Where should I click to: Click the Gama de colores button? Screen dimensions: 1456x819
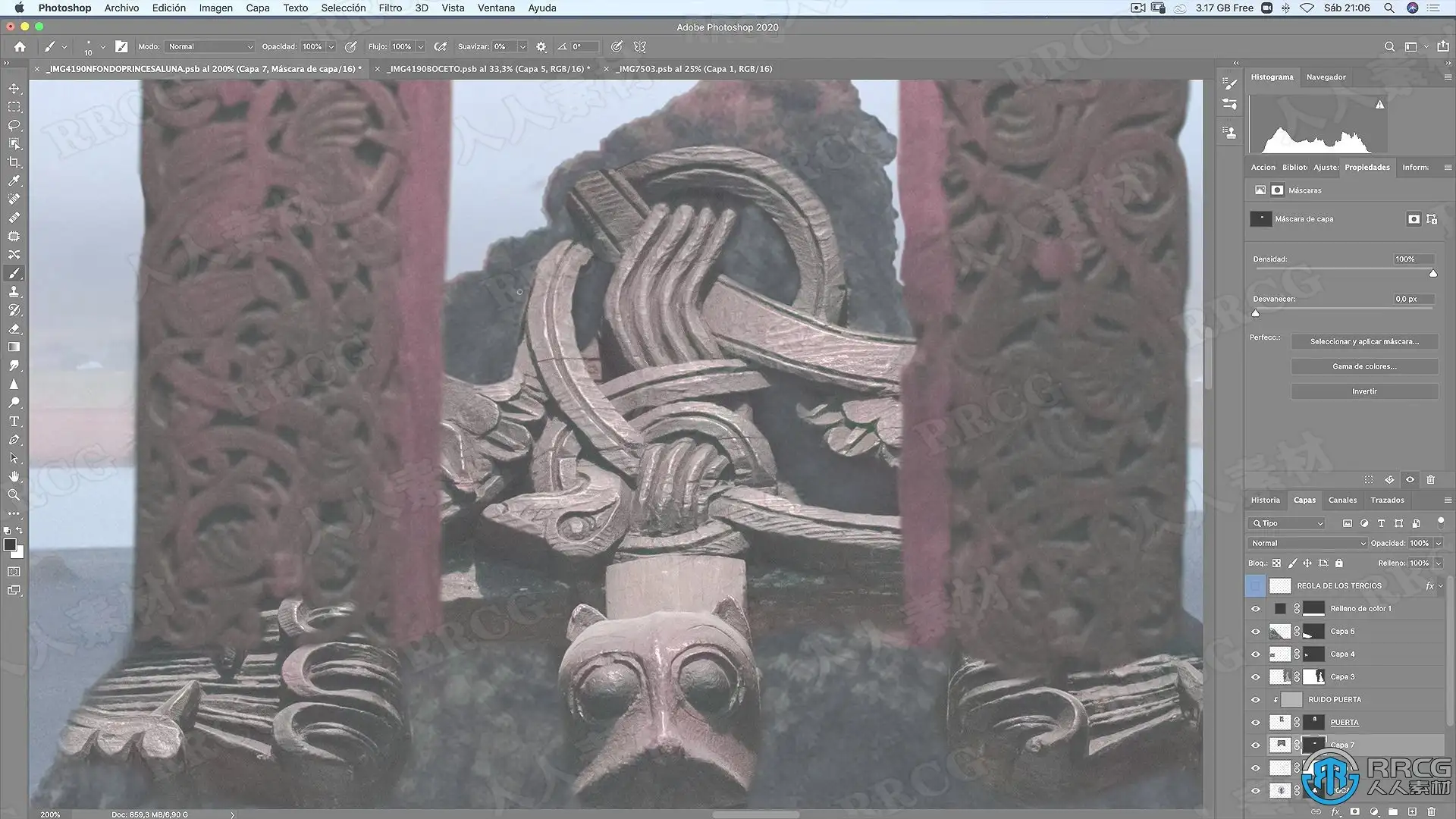pos(1363,366)
